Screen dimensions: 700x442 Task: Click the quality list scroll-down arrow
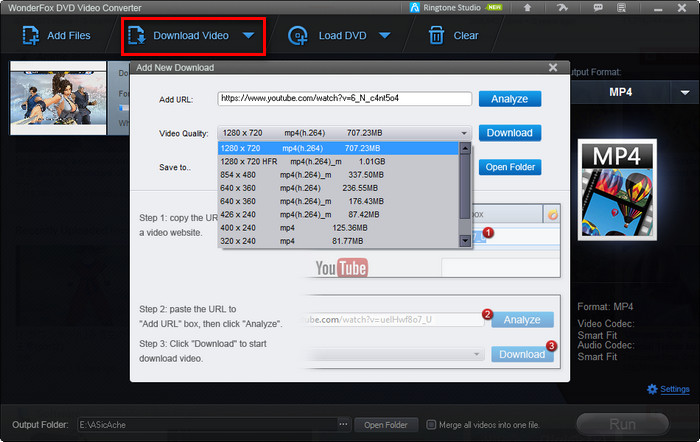tap(465, 241)
